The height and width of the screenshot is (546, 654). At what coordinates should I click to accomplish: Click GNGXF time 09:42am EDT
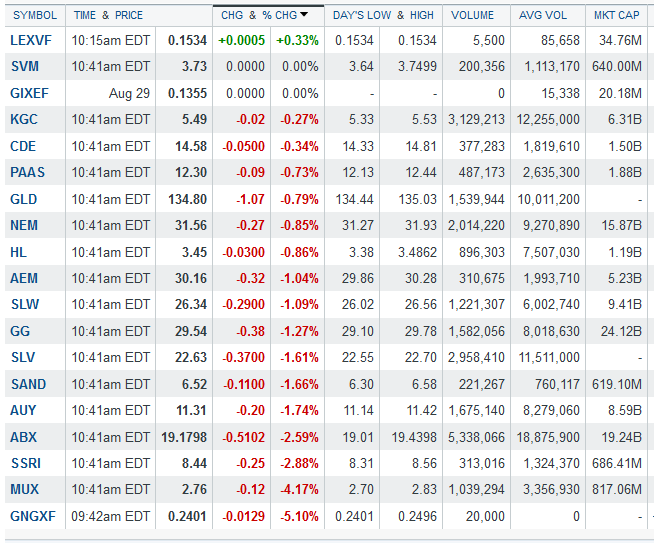pos(111,516)
